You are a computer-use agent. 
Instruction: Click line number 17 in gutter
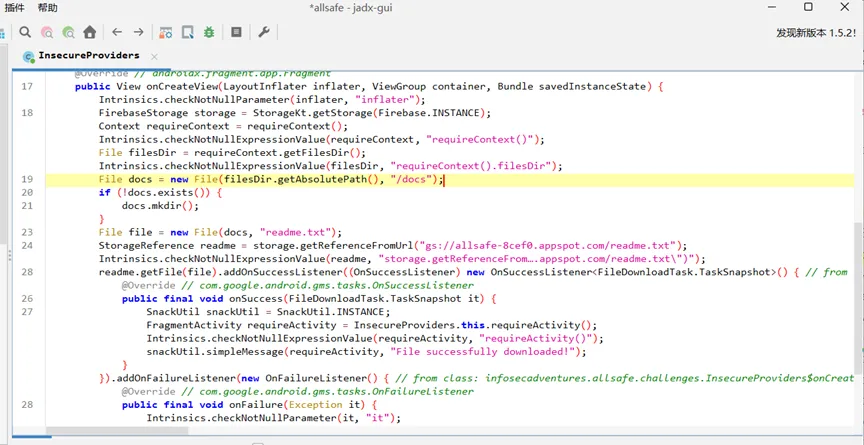[27, 86]
